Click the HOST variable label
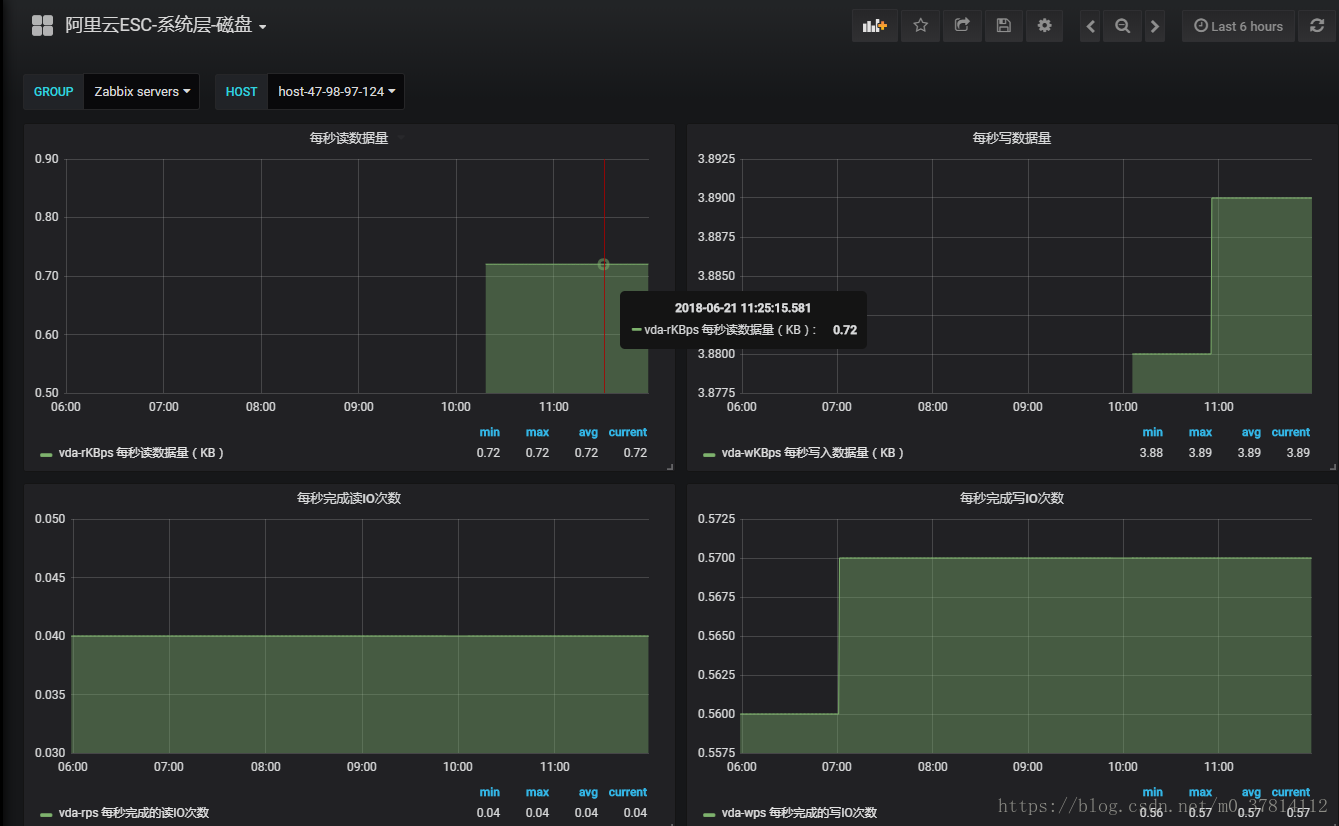Image resolution: width=1339 pixels, height=826 pixels. click(x=241, y=91)
